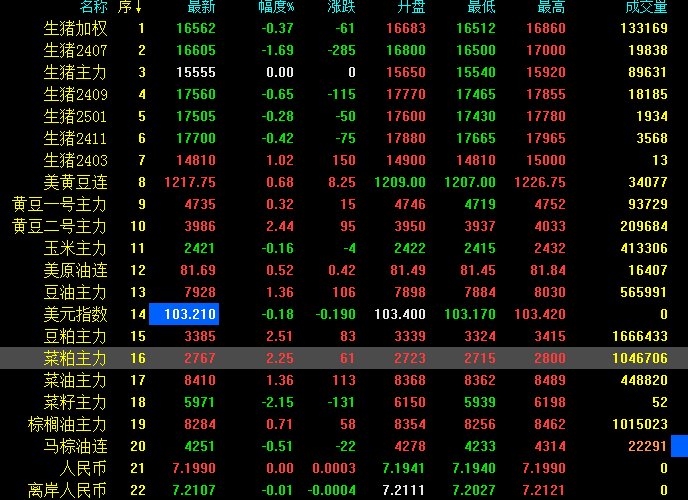The height and width of the screenshot is (500, 688).
Task: Click the 开盘 column header
Action: 411,6
